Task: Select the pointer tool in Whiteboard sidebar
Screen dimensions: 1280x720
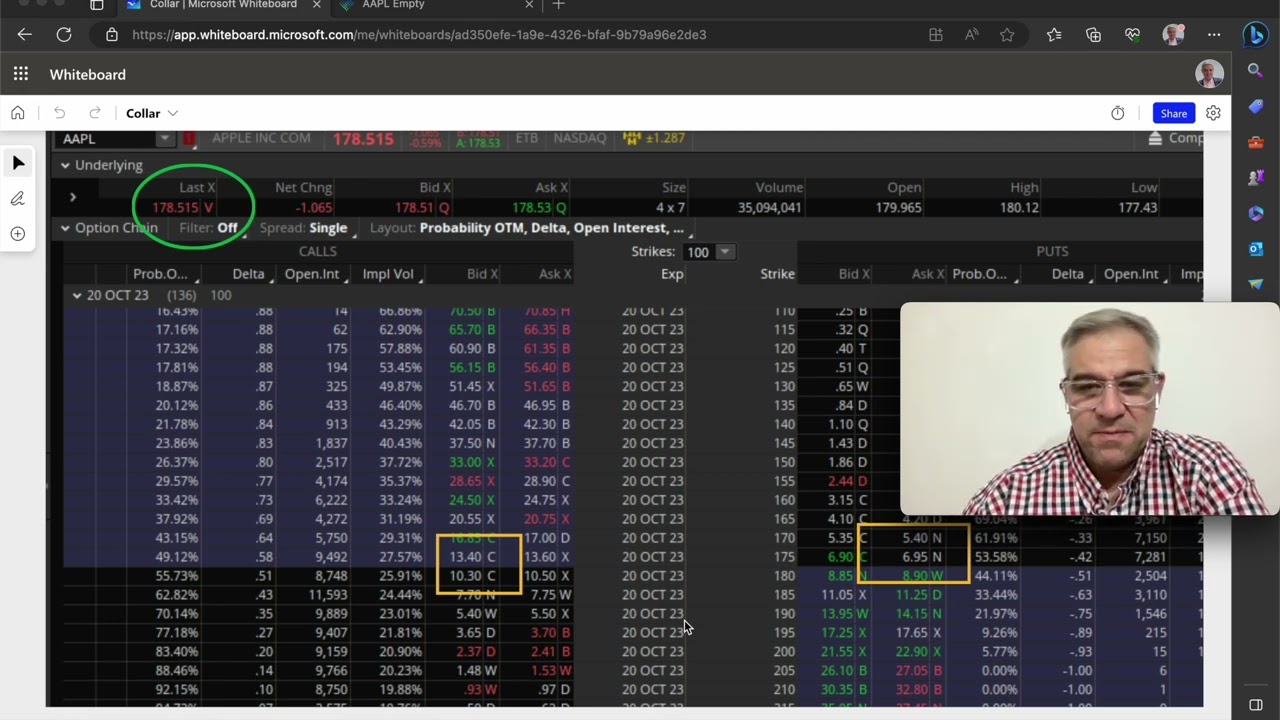Action: pos(18,163)
